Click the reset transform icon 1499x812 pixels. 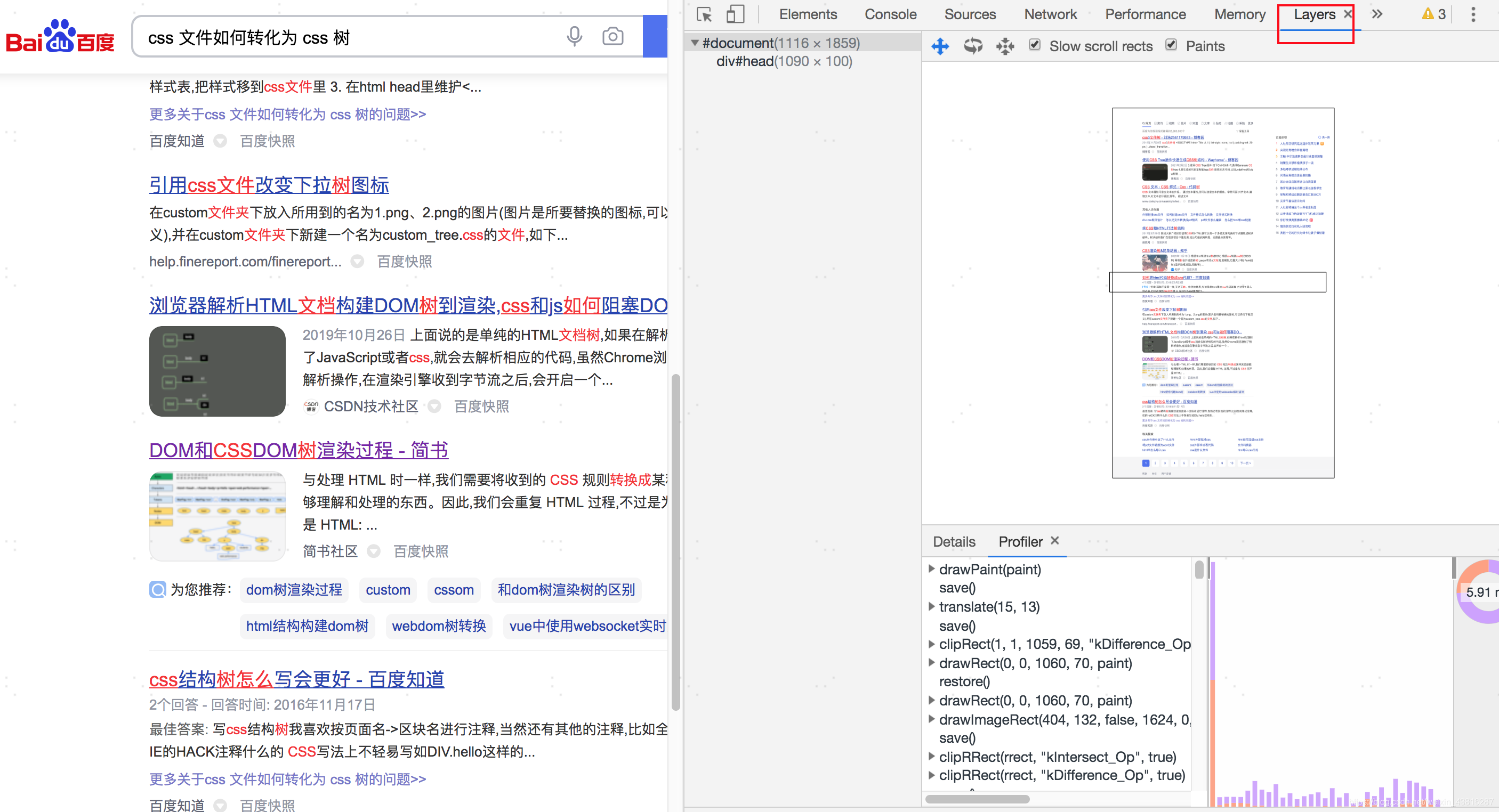(x=1005, y=46)
